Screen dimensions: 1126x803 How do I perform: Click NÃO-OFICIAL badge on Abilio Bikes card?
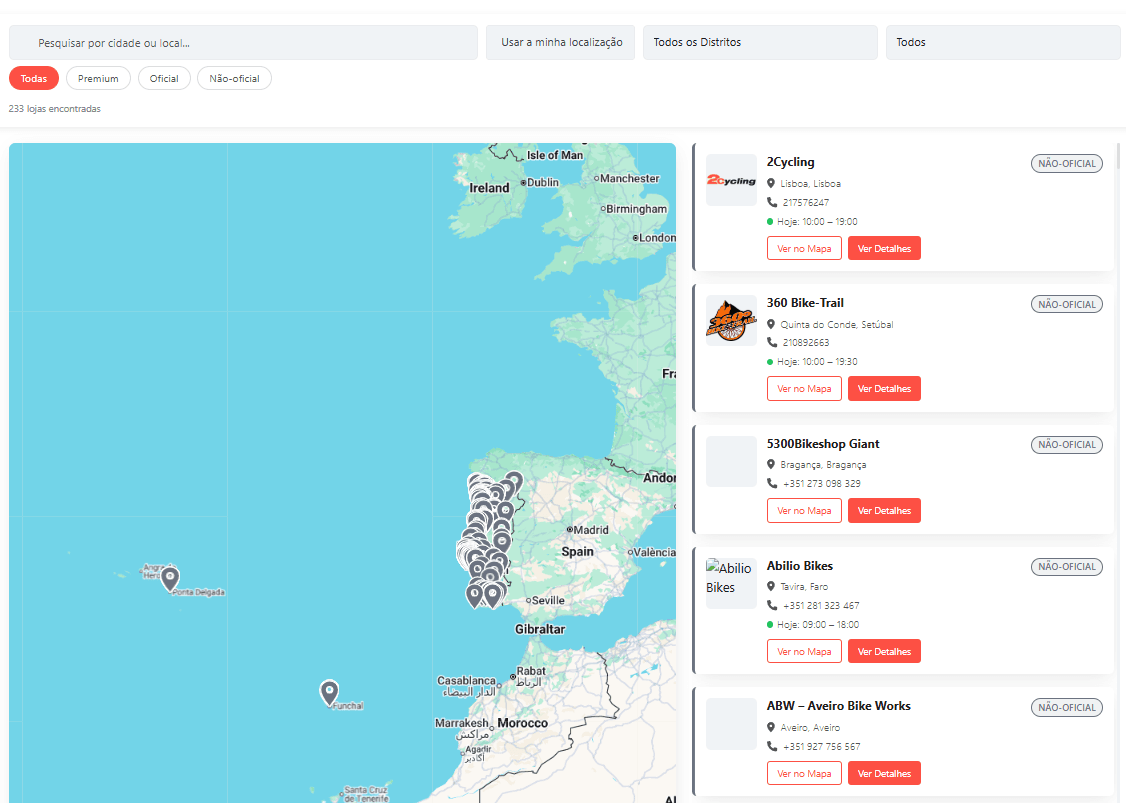coord(1066,567)
